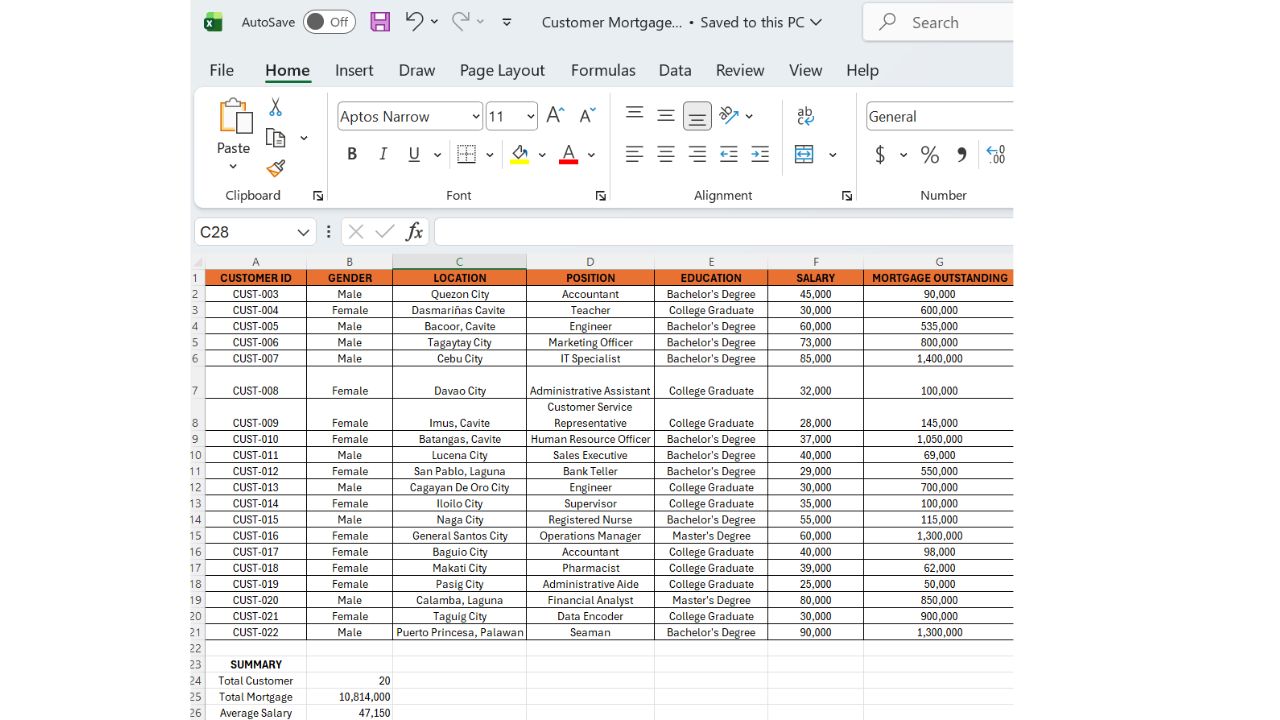Align text right in Alignment group

click(x=697, y=154)
